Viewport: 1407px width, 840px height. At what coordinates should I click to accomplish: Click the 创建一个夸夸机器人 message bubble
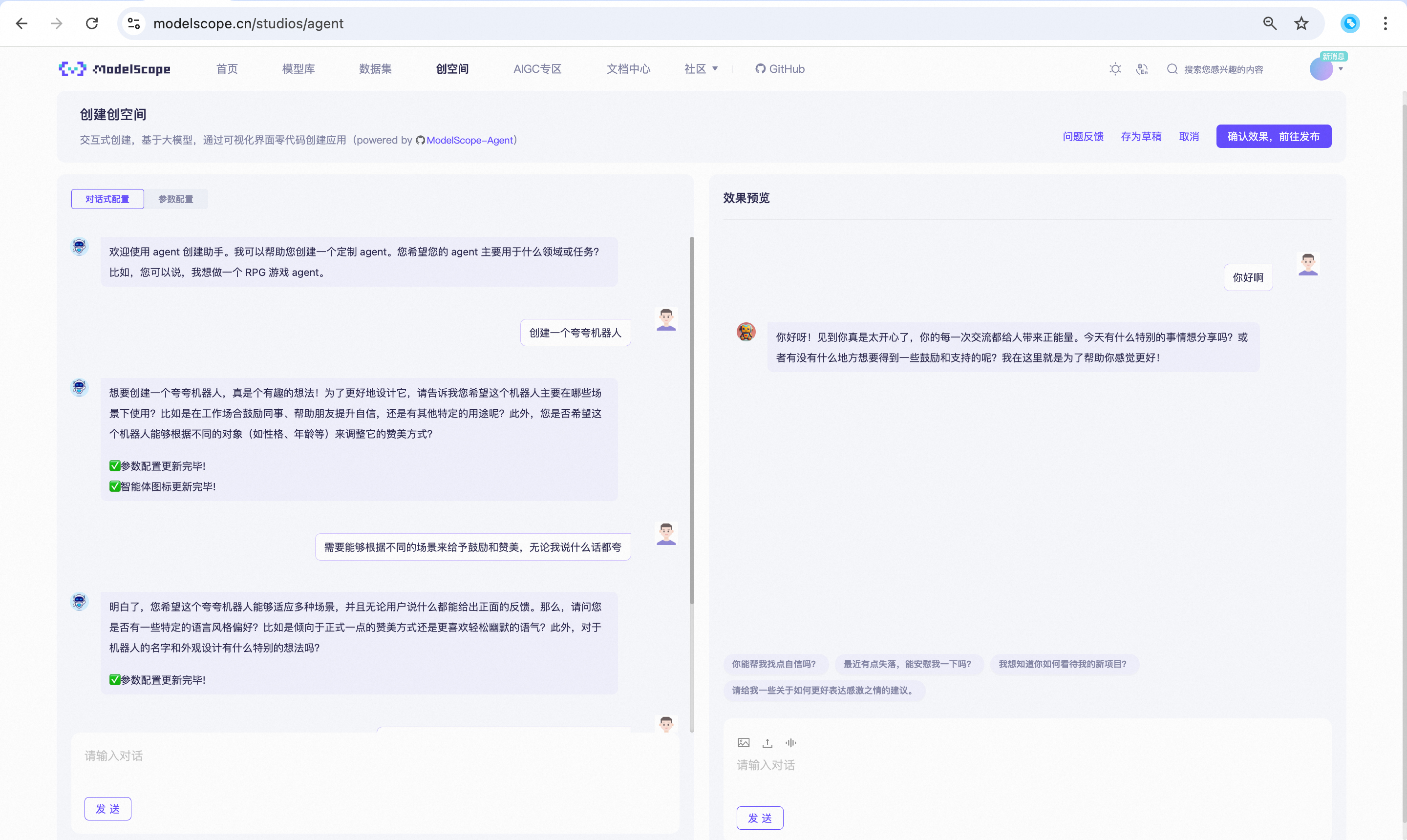point(575,332)
